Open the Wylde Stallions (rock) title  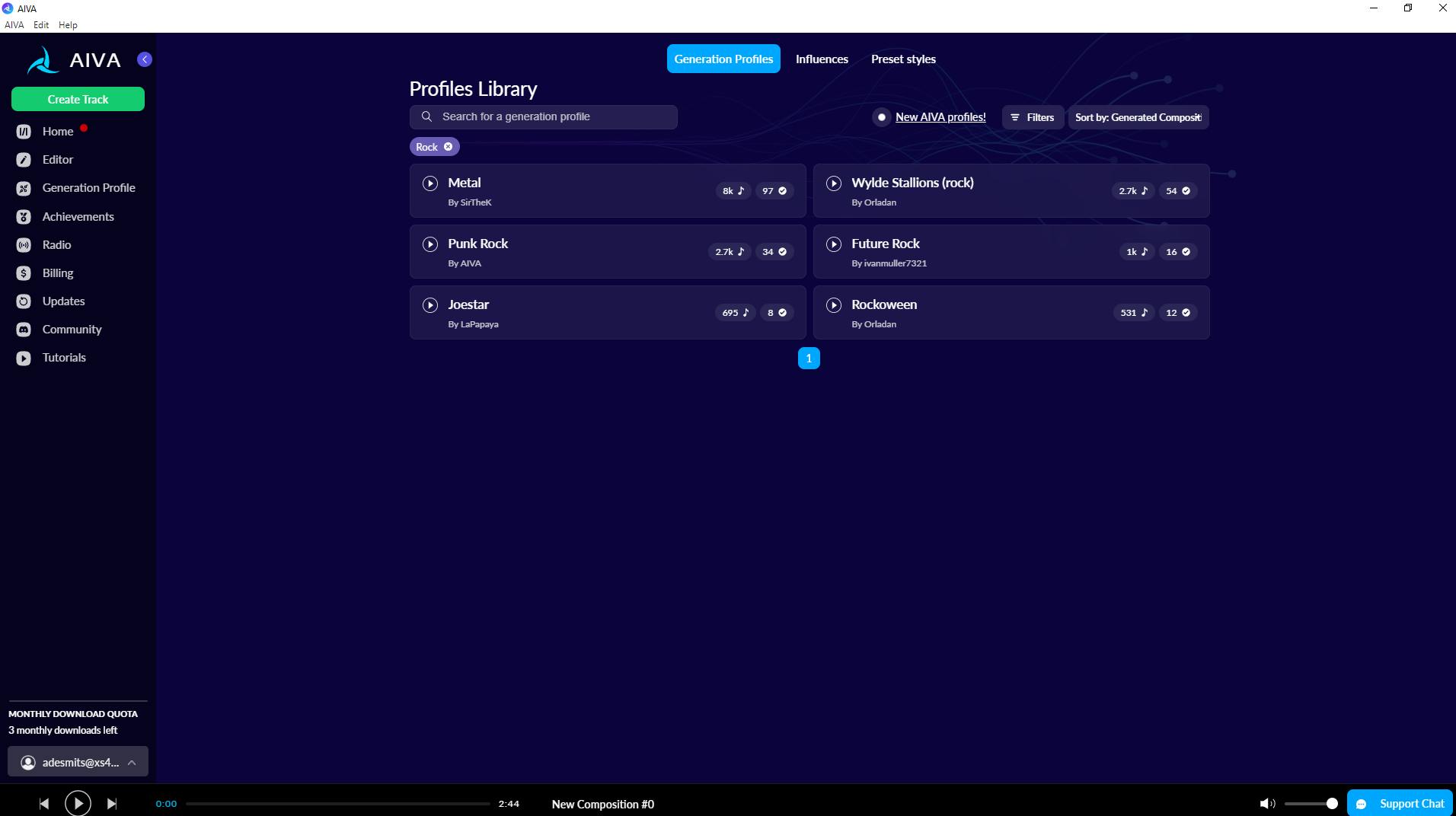click(912, 183)
